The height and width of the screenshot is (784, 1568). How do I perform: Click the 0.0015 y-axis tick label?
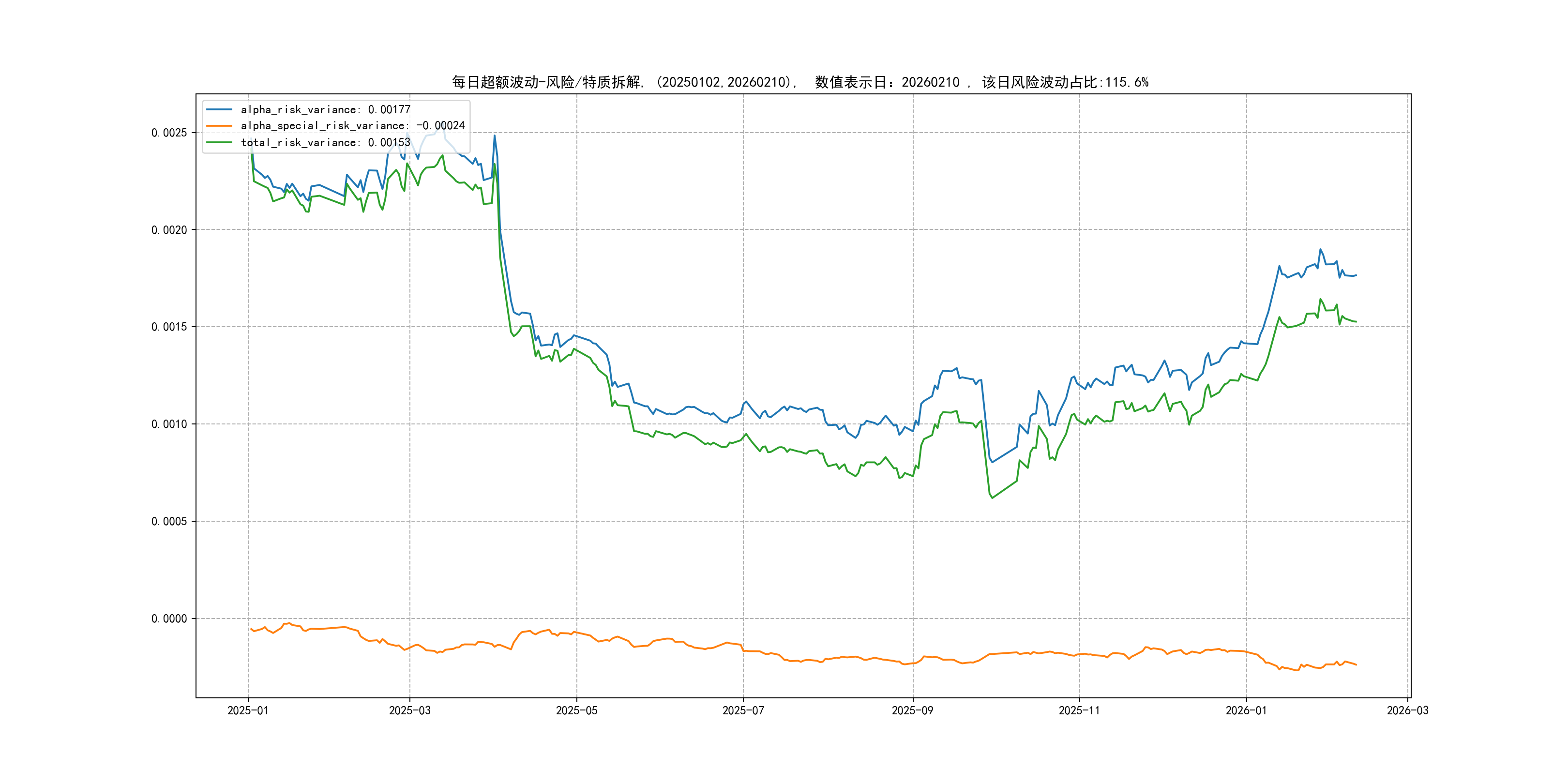tap(169, 327)
